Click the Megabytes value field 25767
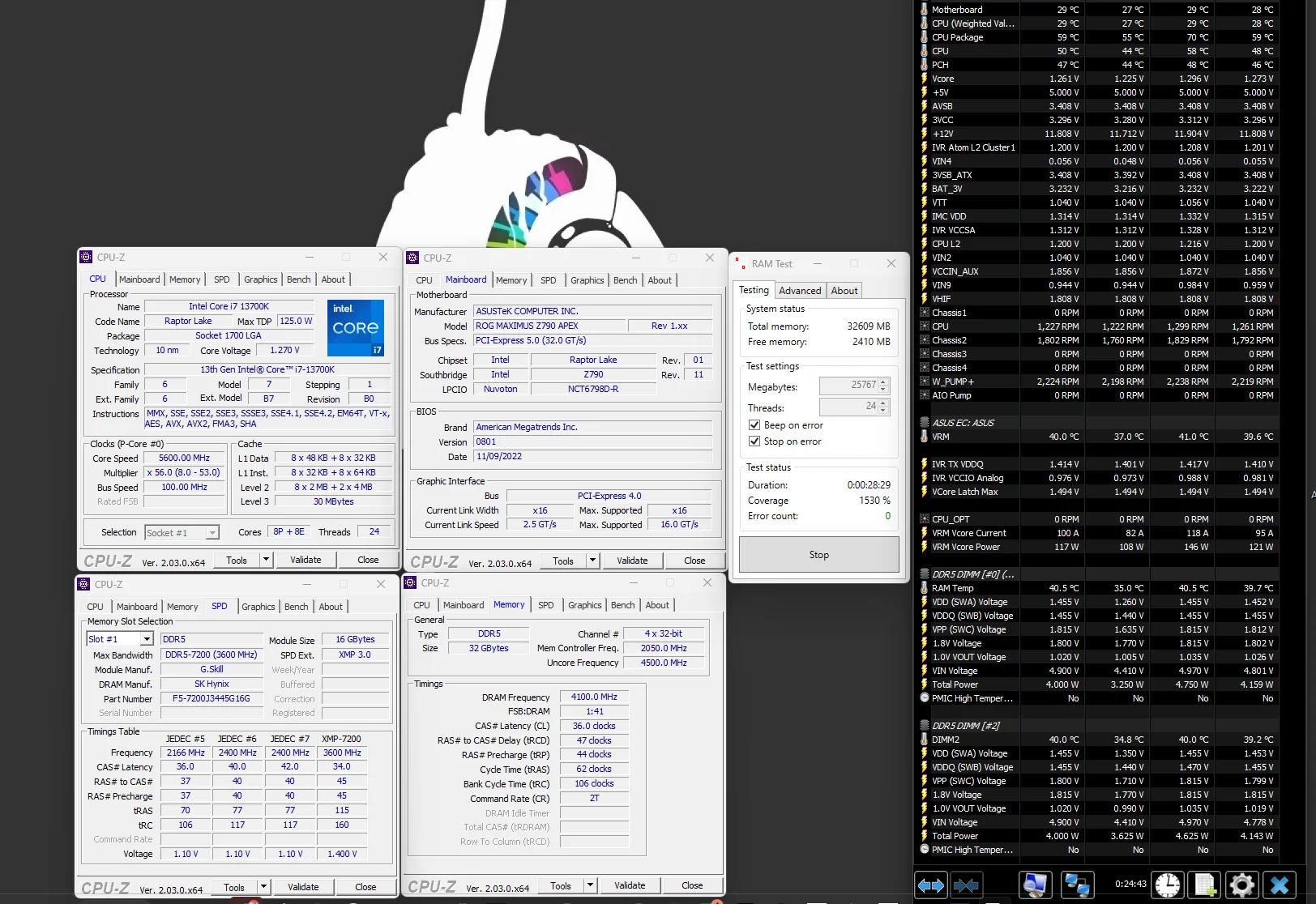Screen dimensions: 1316x904 click(849, 386)
